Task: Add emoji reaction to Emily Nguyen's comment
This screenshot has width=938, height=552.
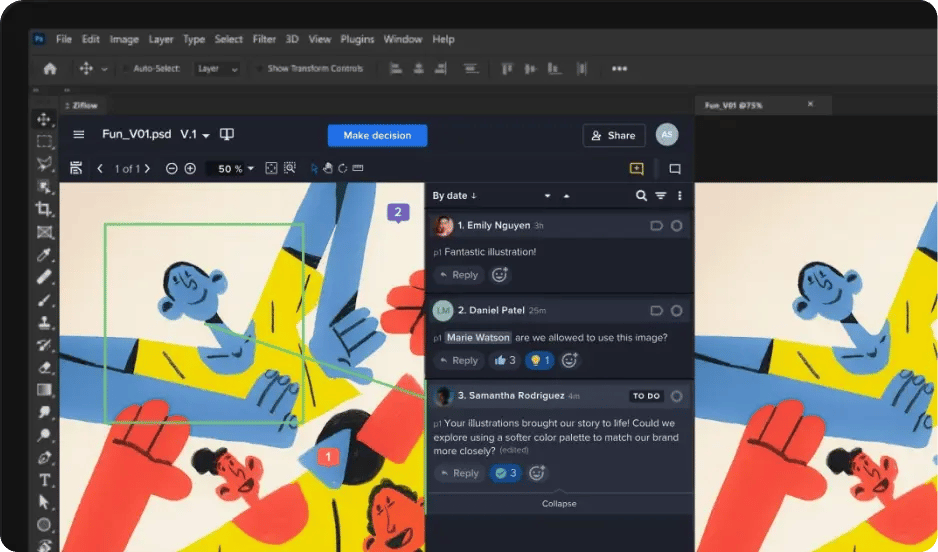Action: (x=499, y=275)
